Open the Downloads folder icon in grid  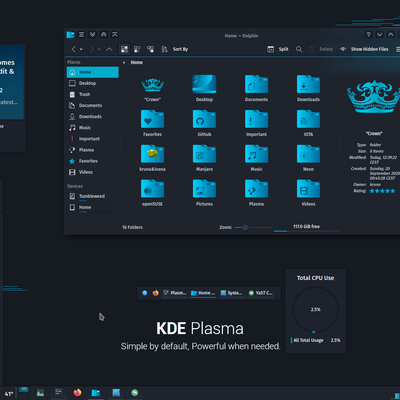(x=308, y=84)
